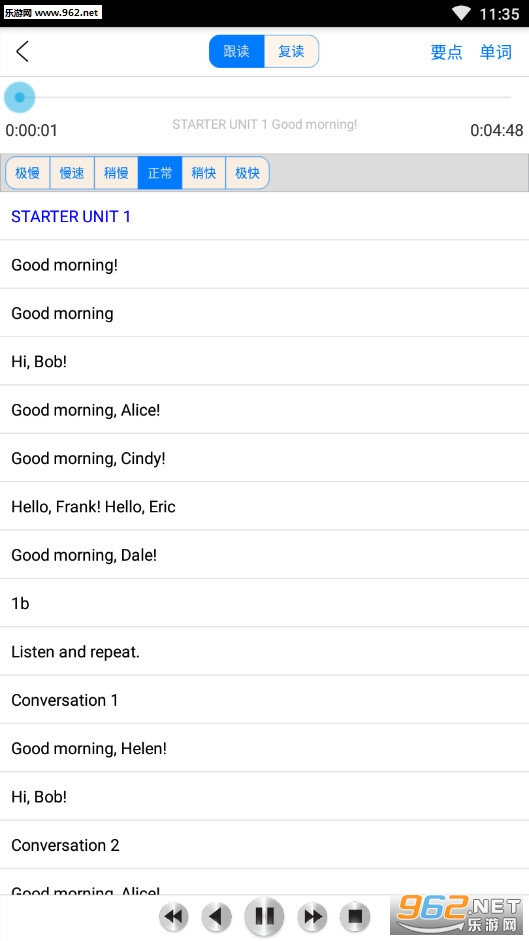Select 慢速 playback speed
529x941 pixels.
tap(72, 173)
